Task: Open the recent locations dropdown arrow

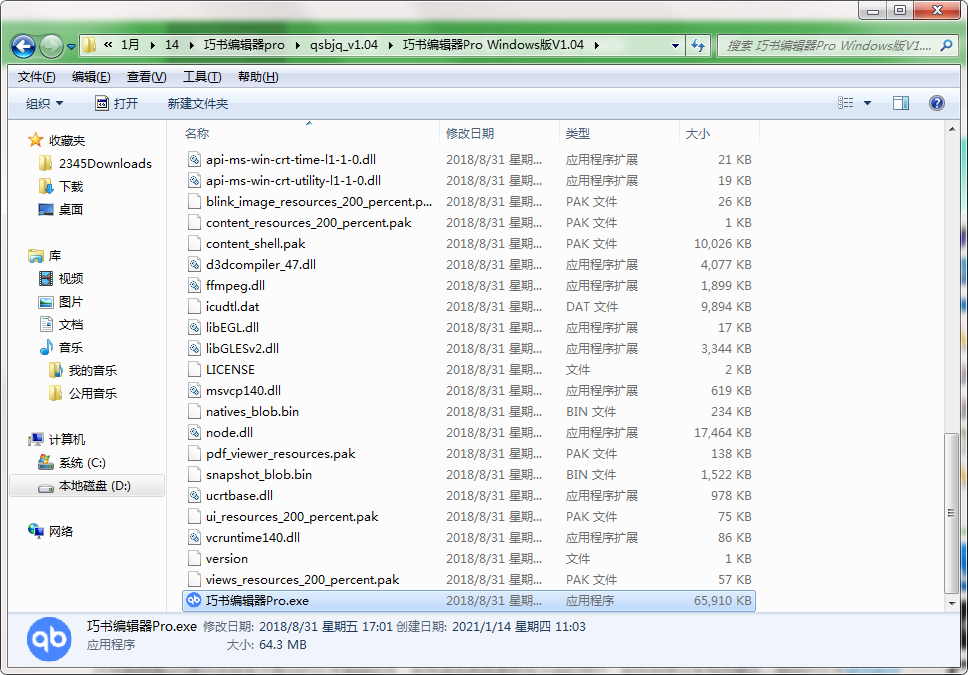Action: point(72,46)
